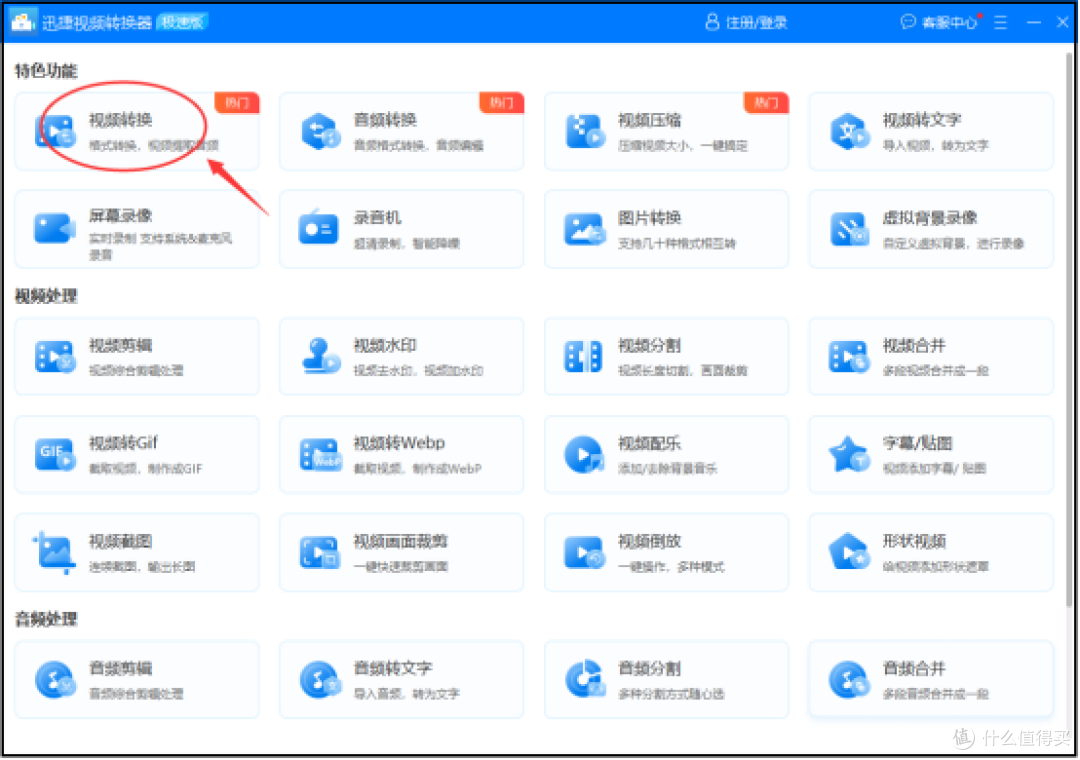Screen dimensions: 1080x760
Task: Click the 图片转换 title text
Action: click(650, 218)
